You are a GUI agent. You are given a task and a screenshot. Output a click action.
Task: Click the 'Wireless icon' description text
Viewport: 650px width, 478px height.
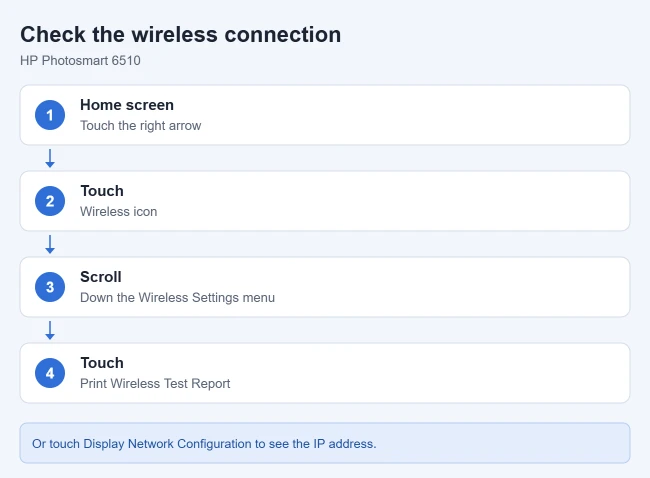[119, 211]
